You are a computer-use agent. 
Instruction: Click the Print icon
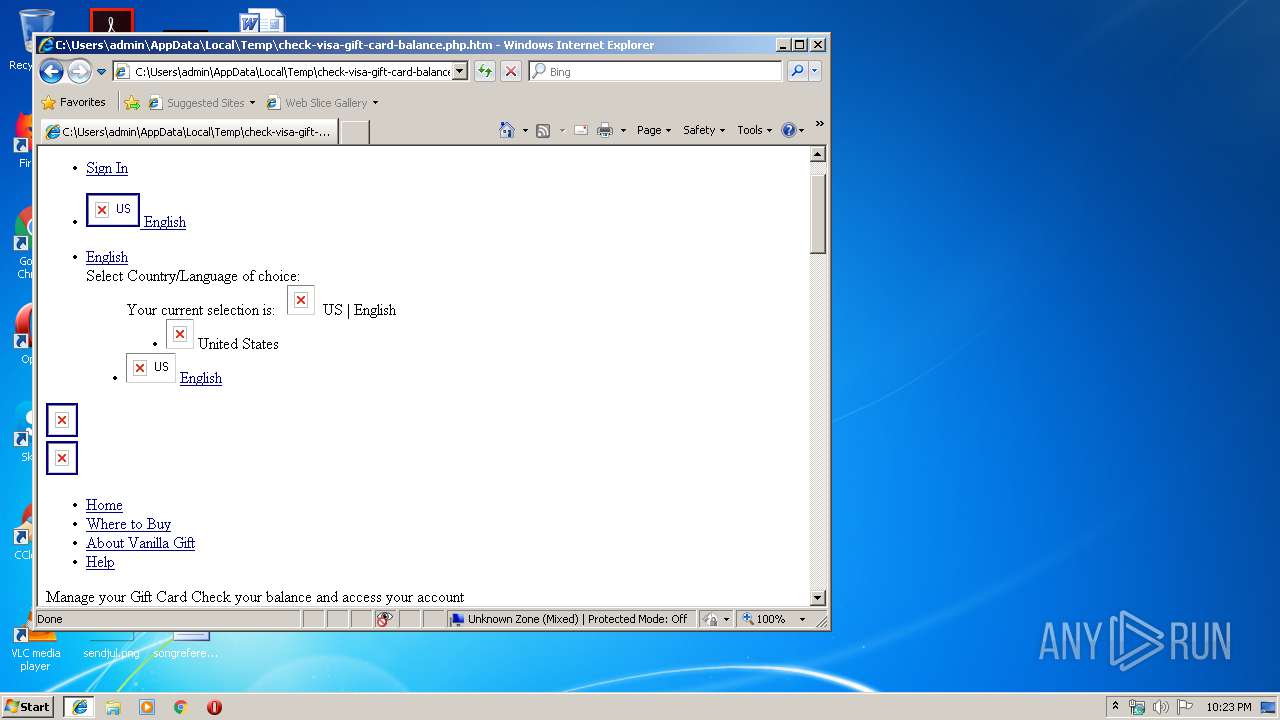coord(605,130)
